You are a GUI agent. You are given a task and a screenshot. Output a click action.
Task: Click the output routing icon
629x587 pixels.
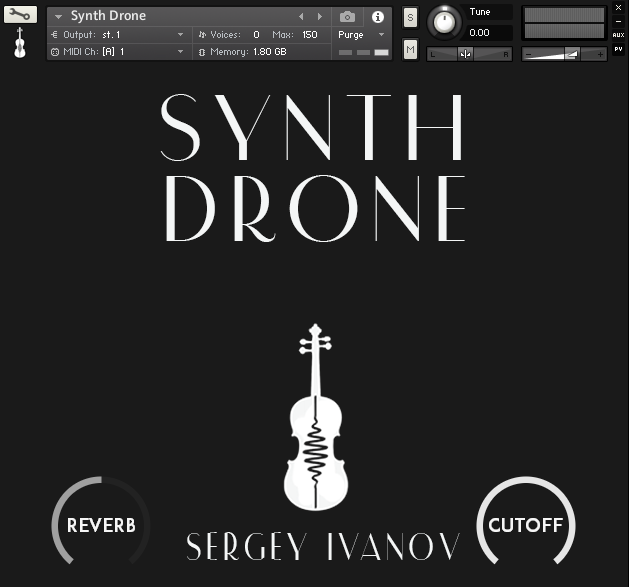point(55,35)
